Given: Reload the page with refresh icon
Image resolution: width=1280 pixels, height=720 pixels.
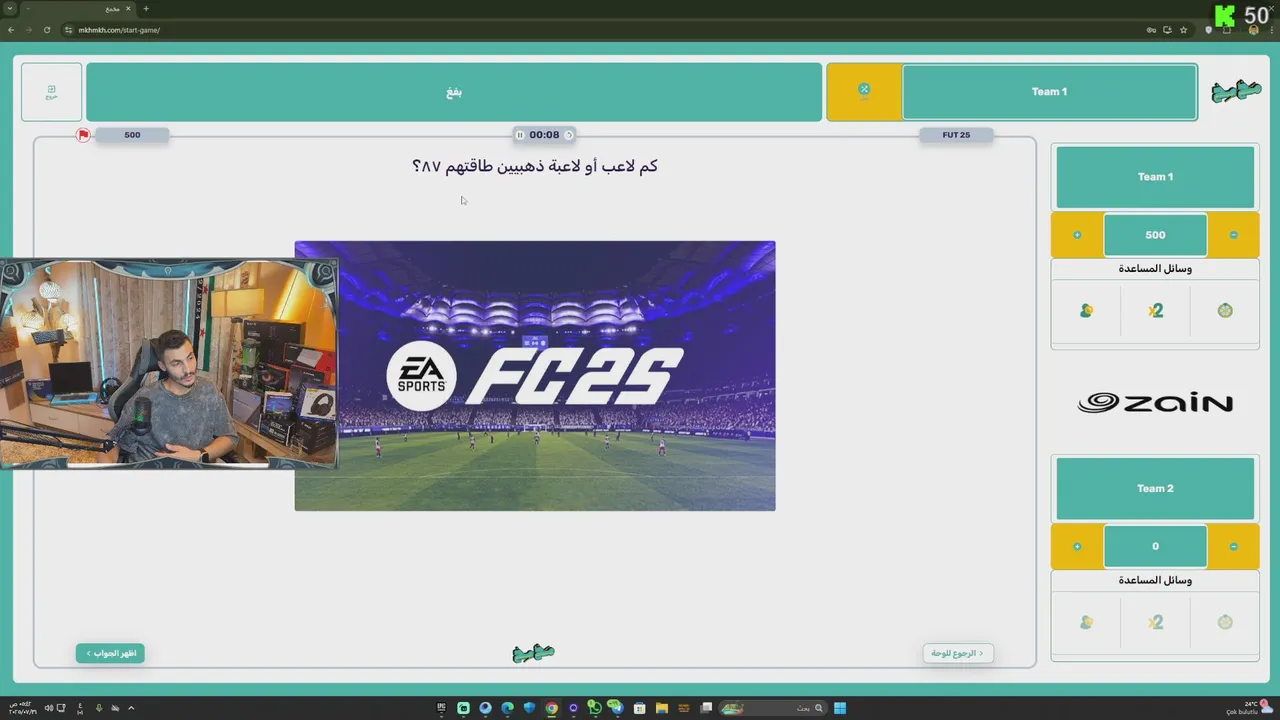Looking at the screenshot, I should 47,30.
